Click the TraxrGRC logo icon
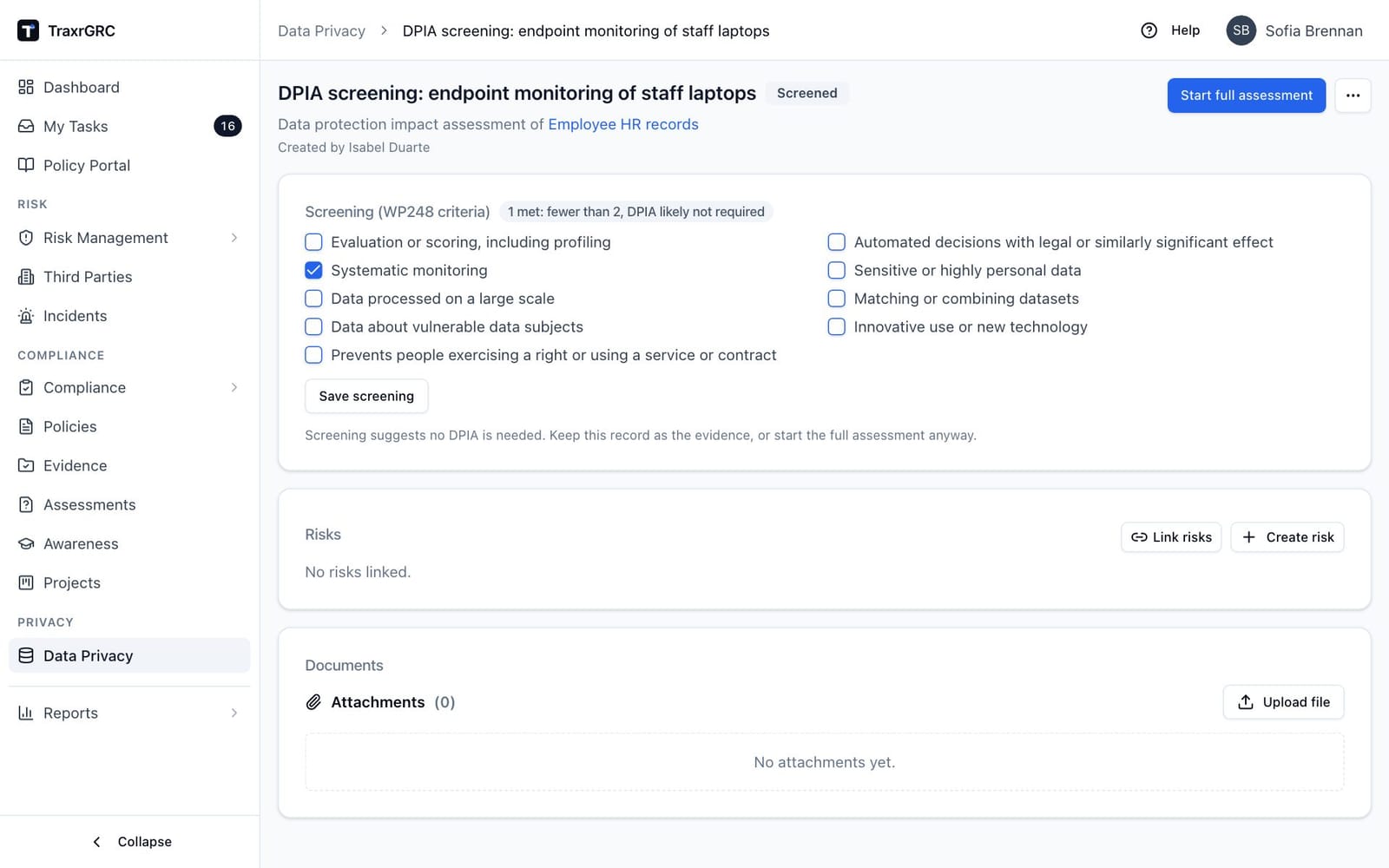Screen dimensions: 1389x868 pyautogui.click(x=28, y=30)
